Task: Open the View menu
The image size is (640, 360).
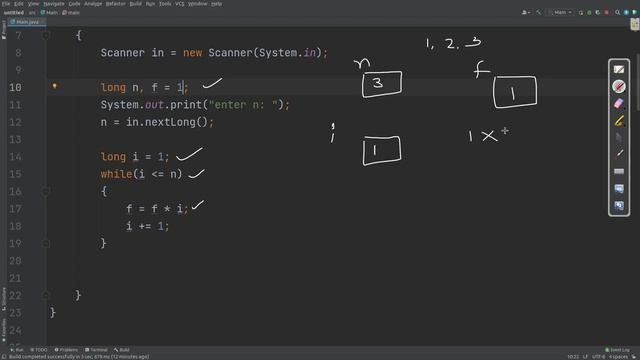Action: pos(33,4)
